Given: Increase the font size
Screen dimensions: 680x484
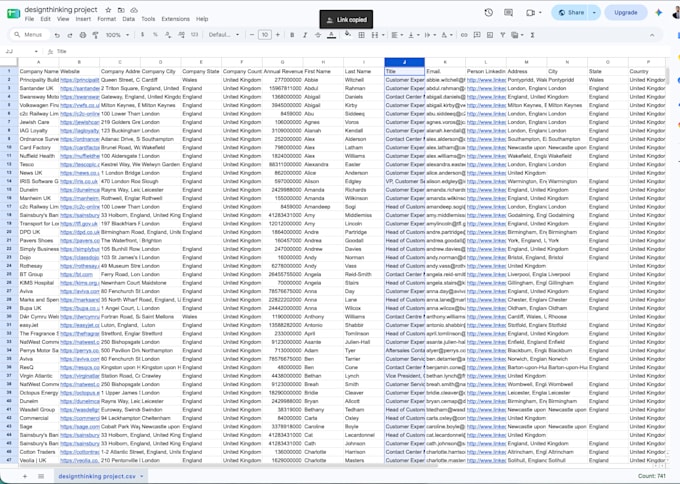Looking at the screenshot, I should click(278, 35).
